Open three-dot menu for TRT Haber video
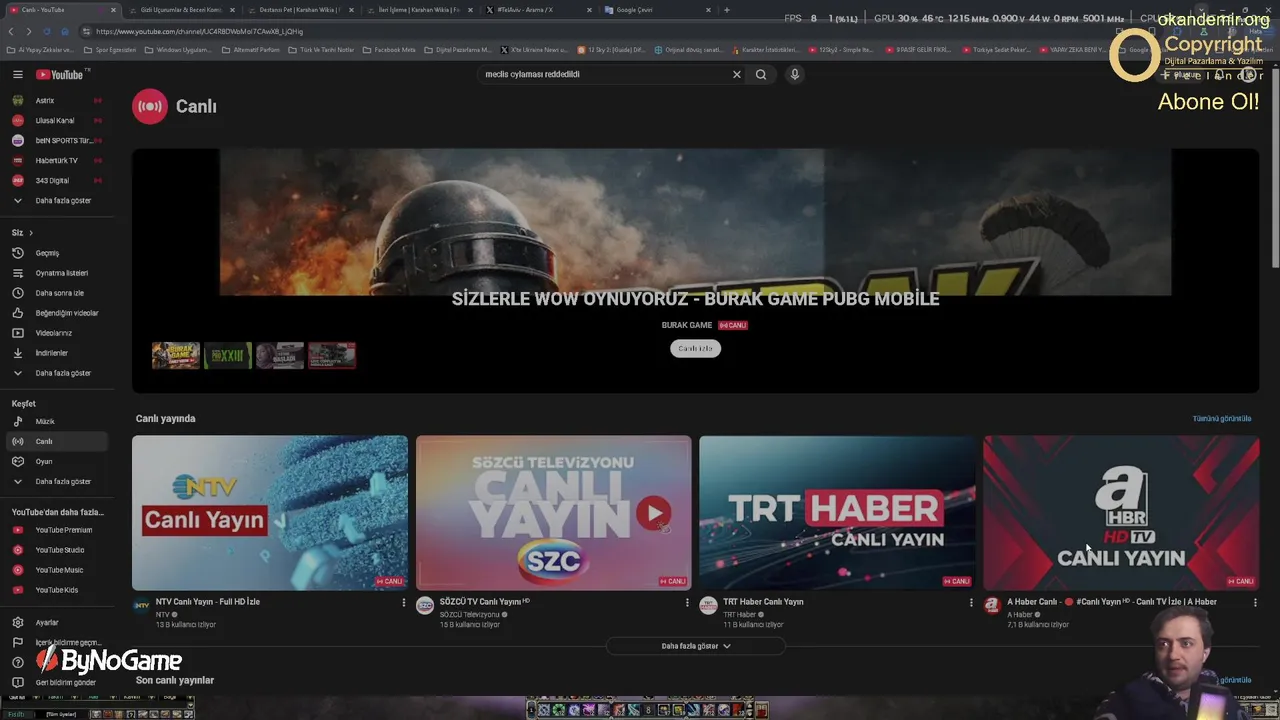Viewport: 1280px width, 720px height. pos(971,602)
